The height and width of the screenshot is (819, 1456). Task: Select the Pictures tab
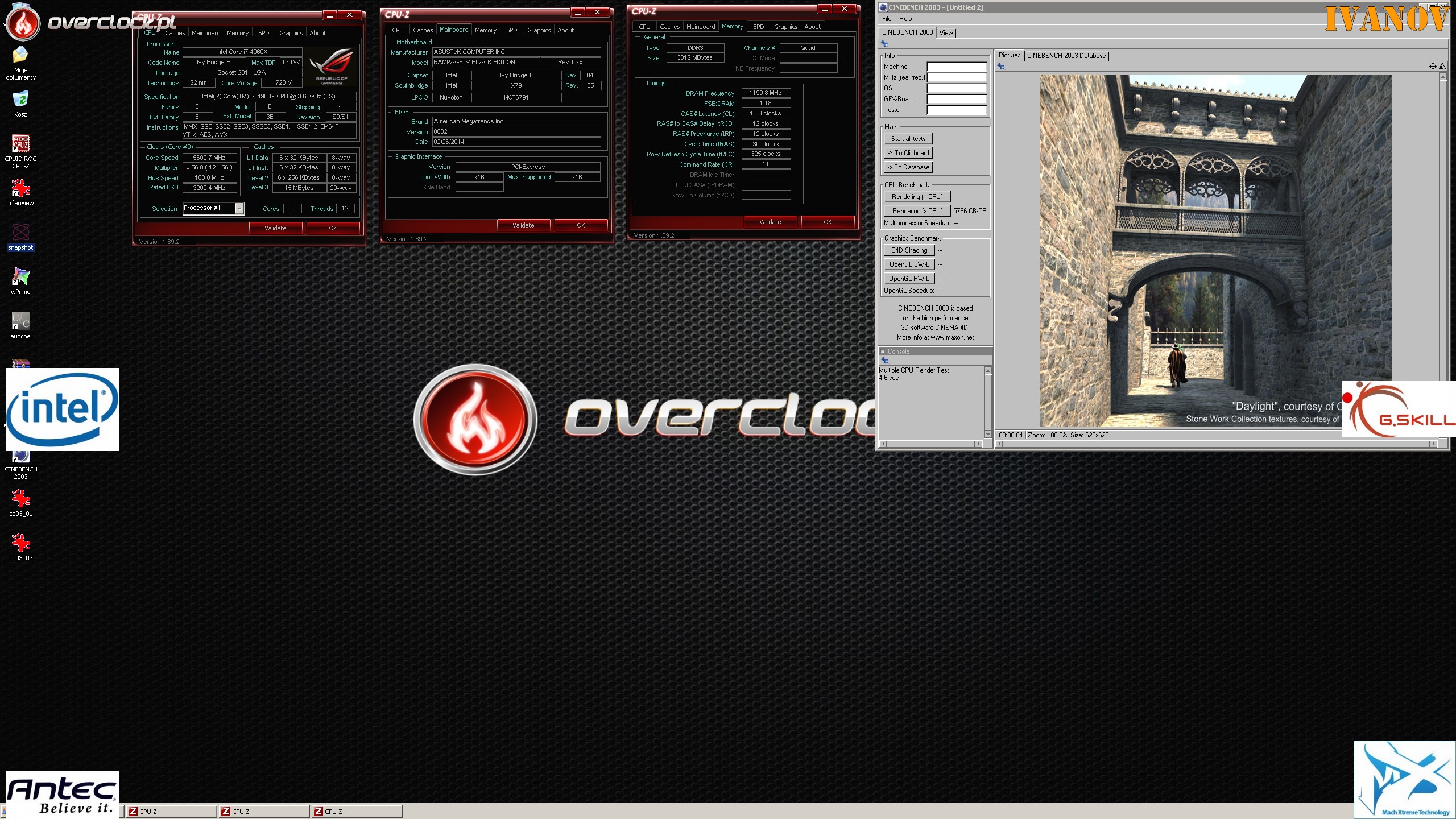tap(1010, 55)
